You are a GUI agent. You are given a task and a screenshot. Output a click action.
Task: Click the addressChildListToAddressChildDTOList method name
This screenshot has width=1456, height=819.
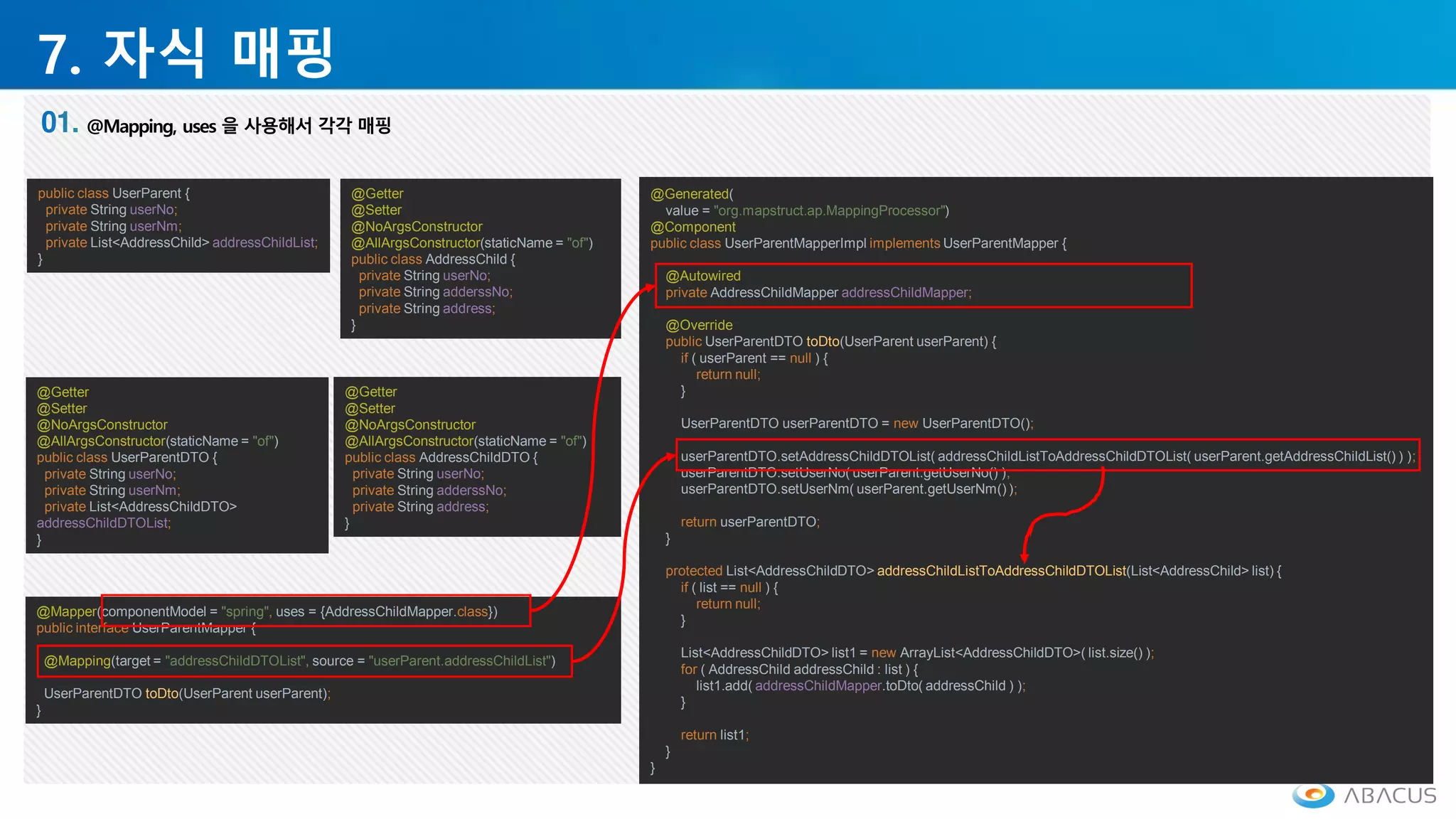[1001, 571]
